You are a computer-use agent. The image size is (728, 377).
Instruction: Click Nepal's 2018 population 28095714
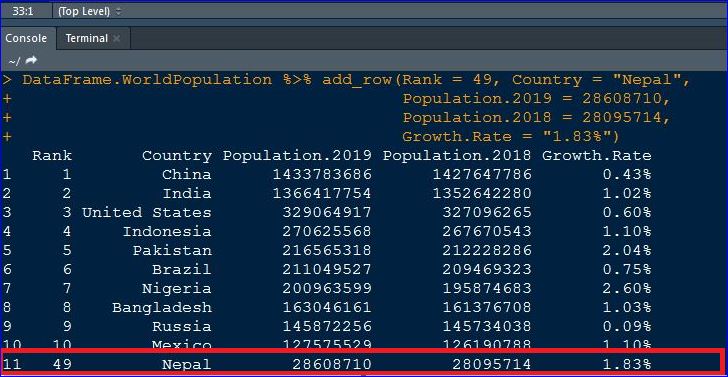pos(492,364)
